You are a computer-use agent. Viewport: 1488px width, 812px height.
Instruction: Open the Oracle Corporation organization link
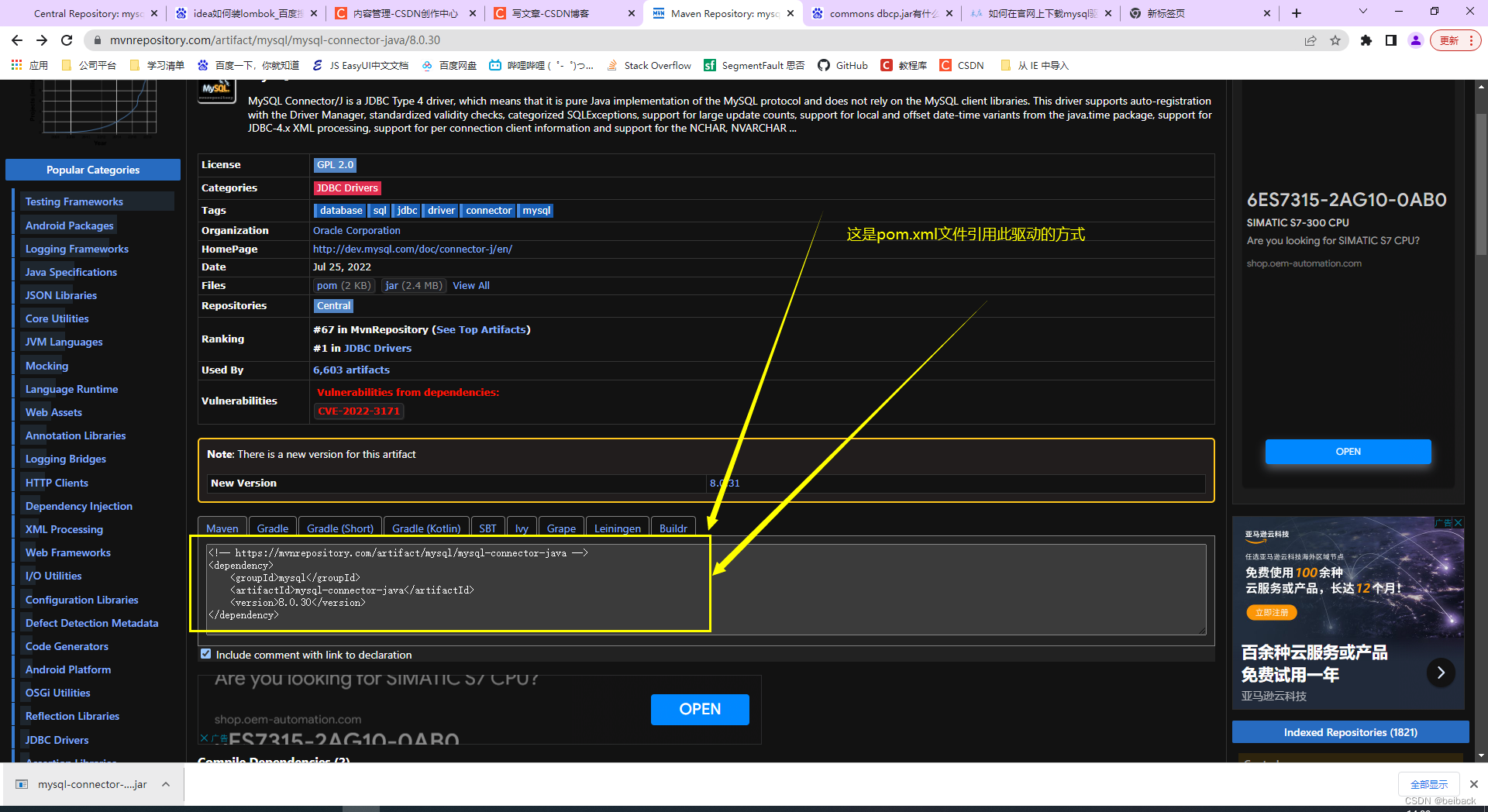coord(356,230)
